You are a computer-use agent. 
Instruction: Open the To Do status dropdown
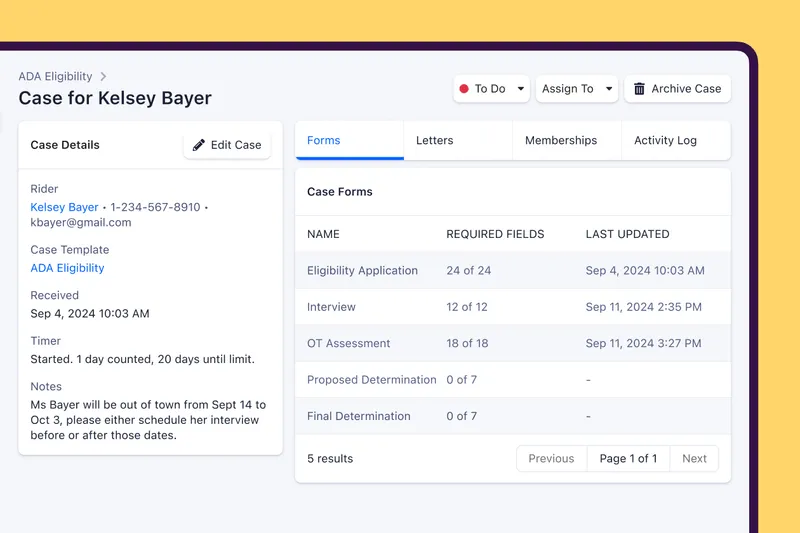coord(492,89)
